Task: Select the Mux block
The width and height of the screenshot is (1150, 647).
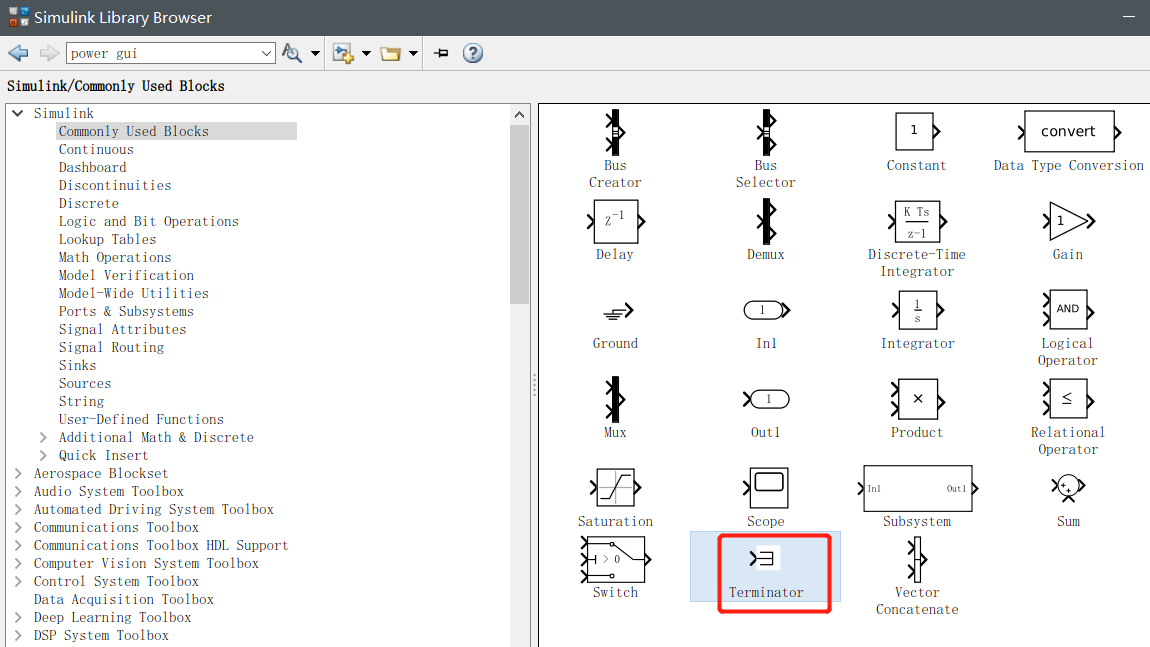Action: click(615, 399)
